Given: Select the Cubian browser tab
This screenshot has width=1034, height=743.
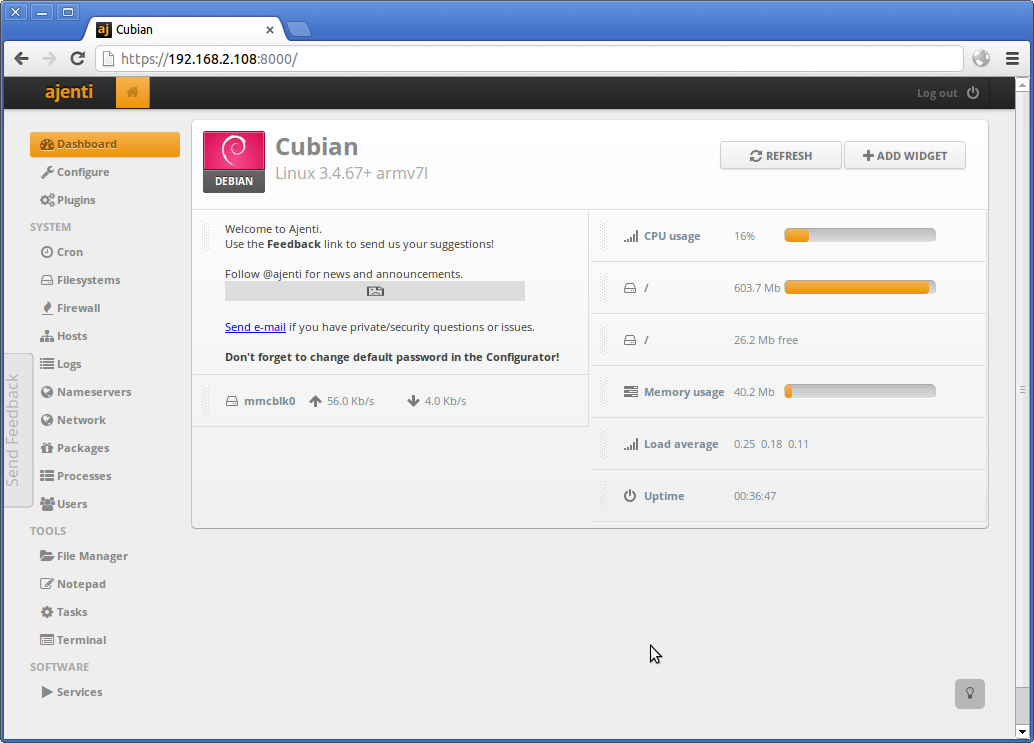Looking at the screenshot, I should click(x=185, y=30).
